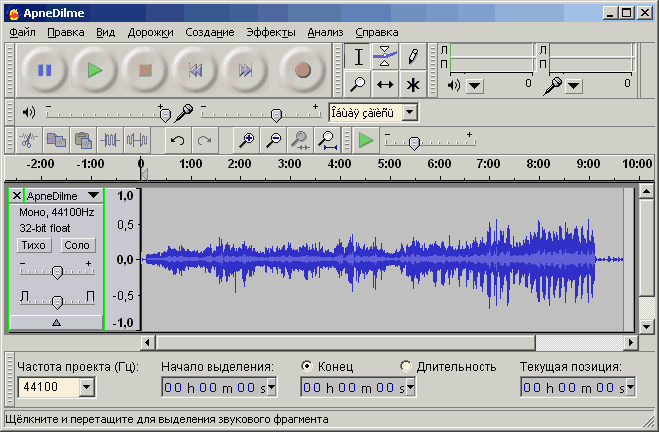This screenshot has width=659, height=432.
Task: Select the Draw pencil tool
Action: [x=413, y=56]
